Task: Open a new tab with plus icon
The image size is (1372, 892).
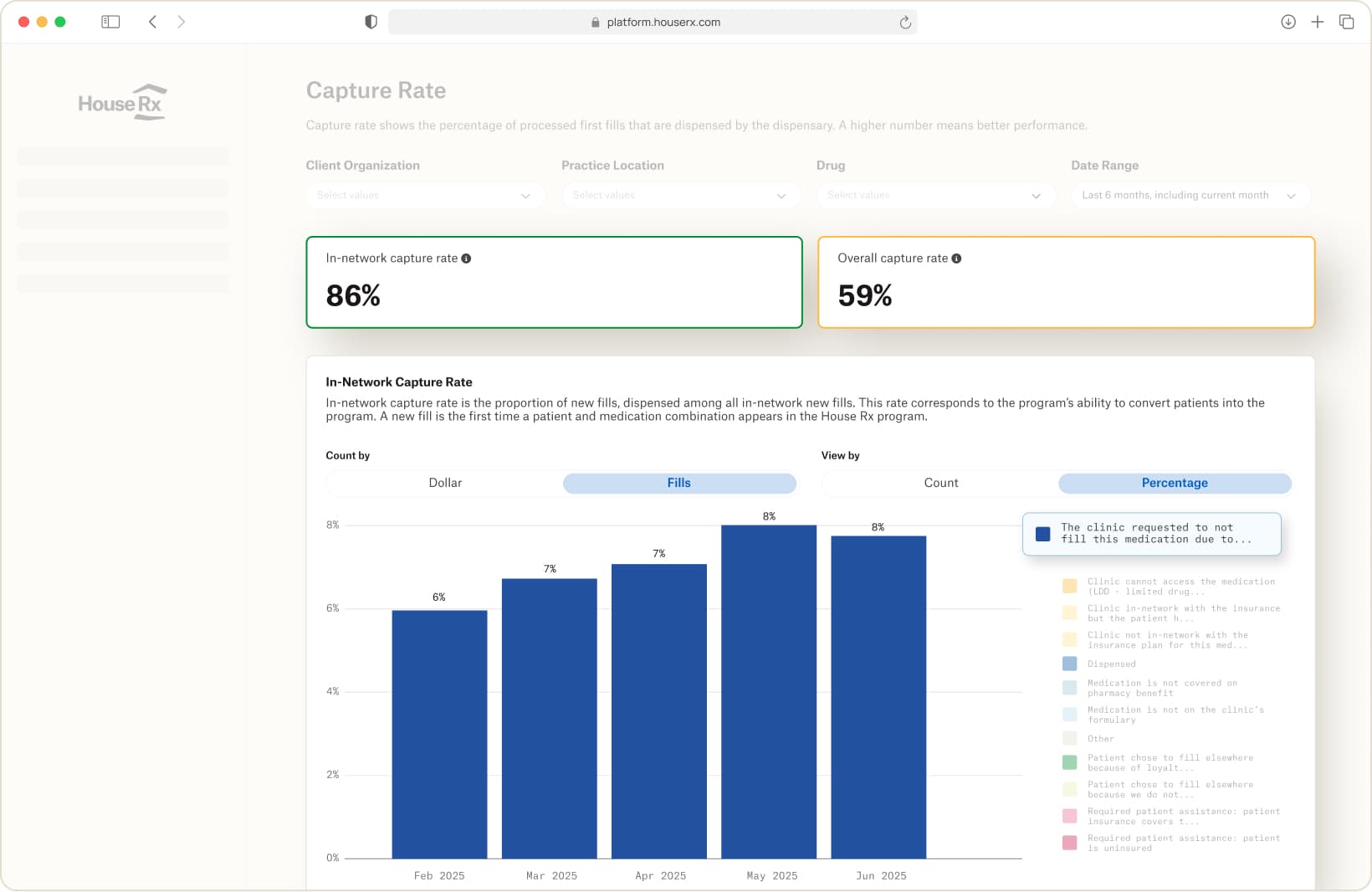Action: pyautogui.click(x=1317, y=22)
